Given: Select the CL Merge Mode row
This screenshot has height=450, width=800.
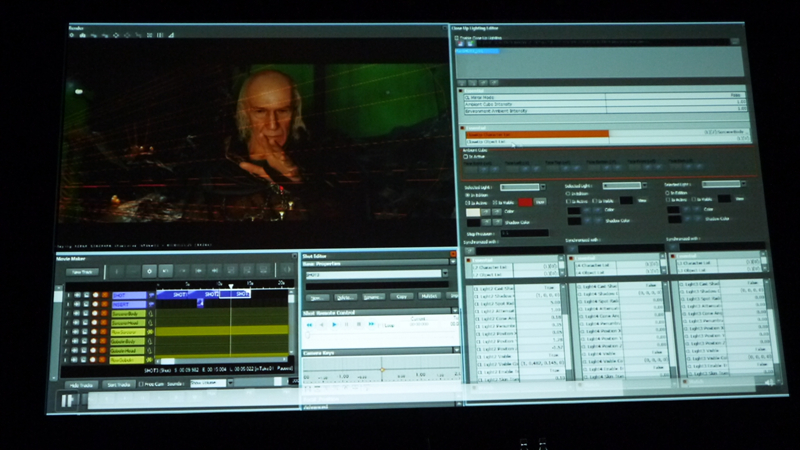Looking at the screenshot, I should click(606, 96).
